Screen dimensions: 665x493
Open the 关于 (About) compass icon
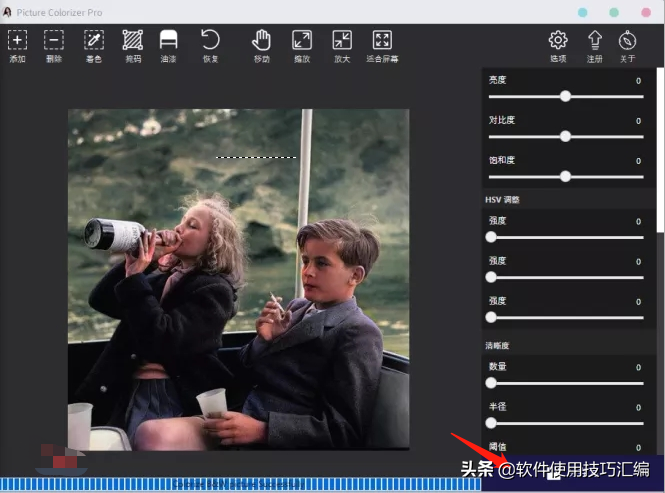point(627,40)
